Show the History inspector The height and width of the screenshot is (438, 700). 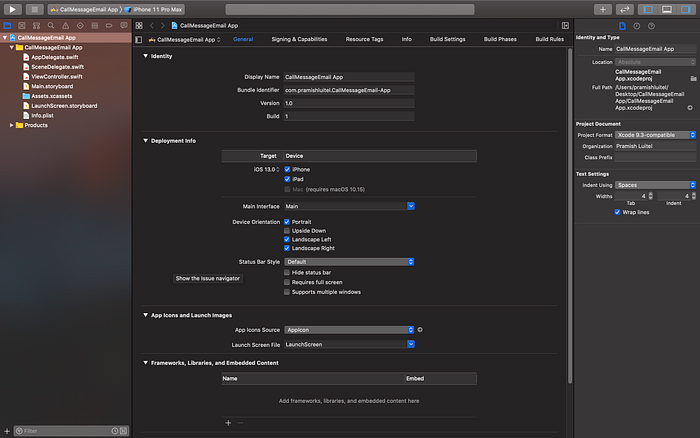(637, 26)
